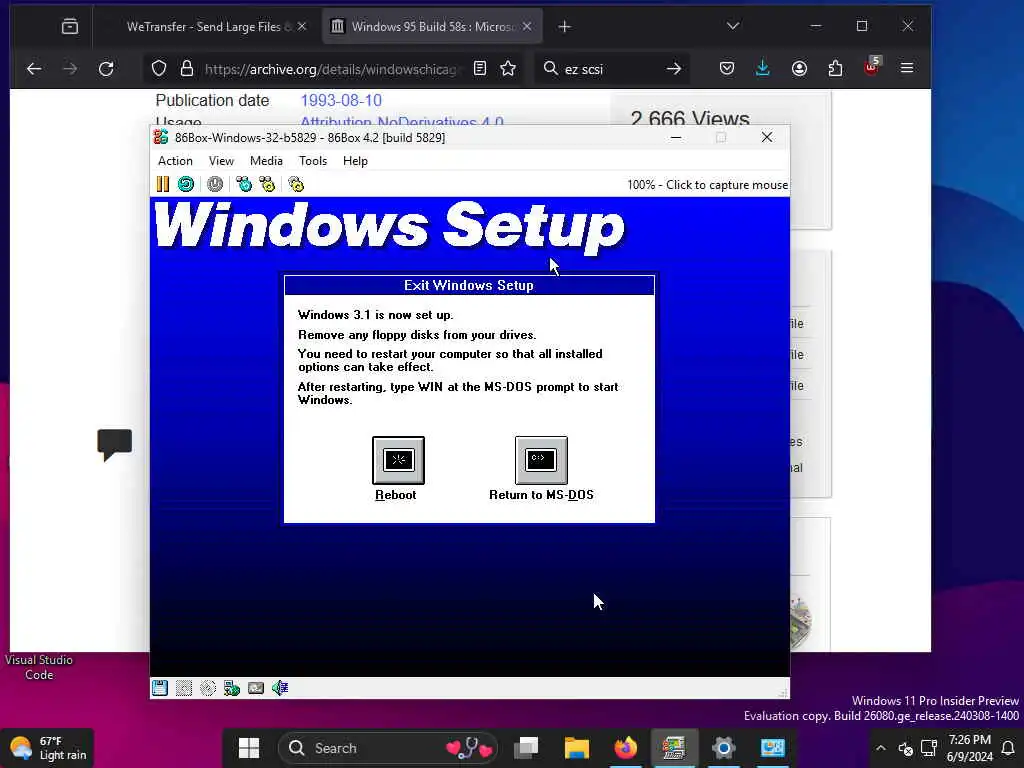Send Ctrl+Alt+Del via the teal keys icon
The image size is (1024, 768).
click(244, 184)
